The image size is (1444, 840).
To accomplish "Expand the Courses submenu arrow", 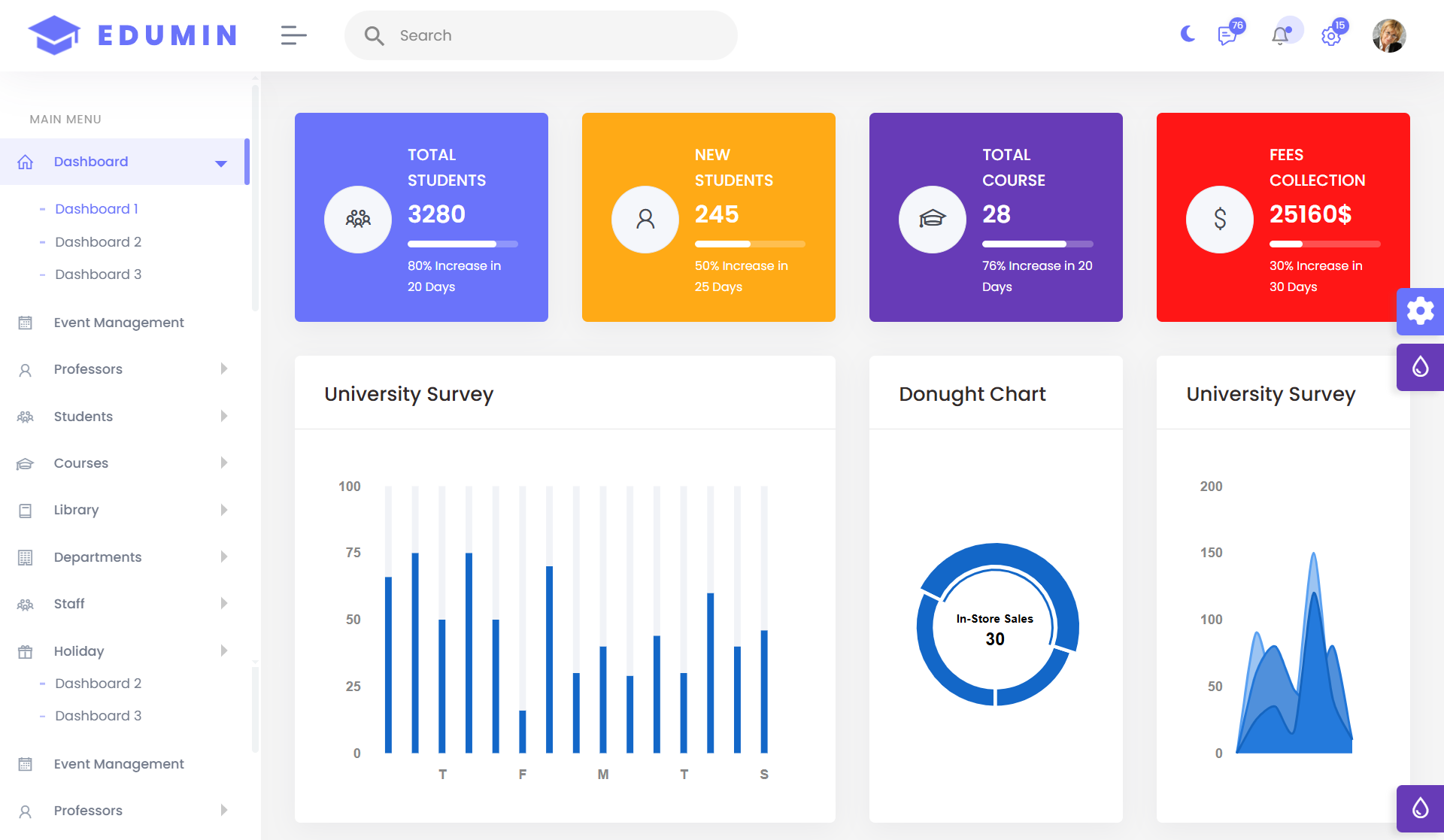I will (223, 463).
